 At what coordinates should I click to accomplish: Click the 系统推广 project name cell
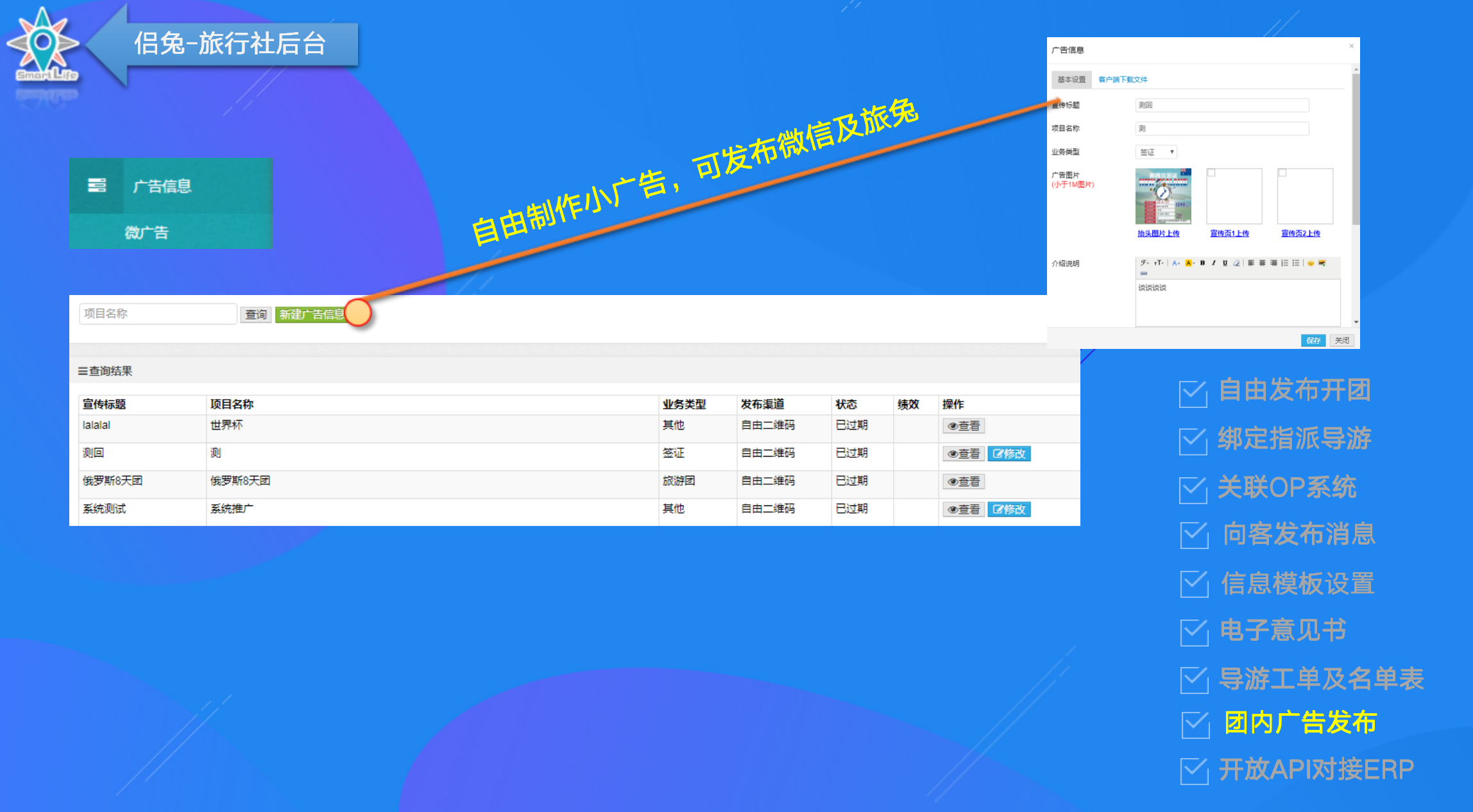(x=232, y=509)
